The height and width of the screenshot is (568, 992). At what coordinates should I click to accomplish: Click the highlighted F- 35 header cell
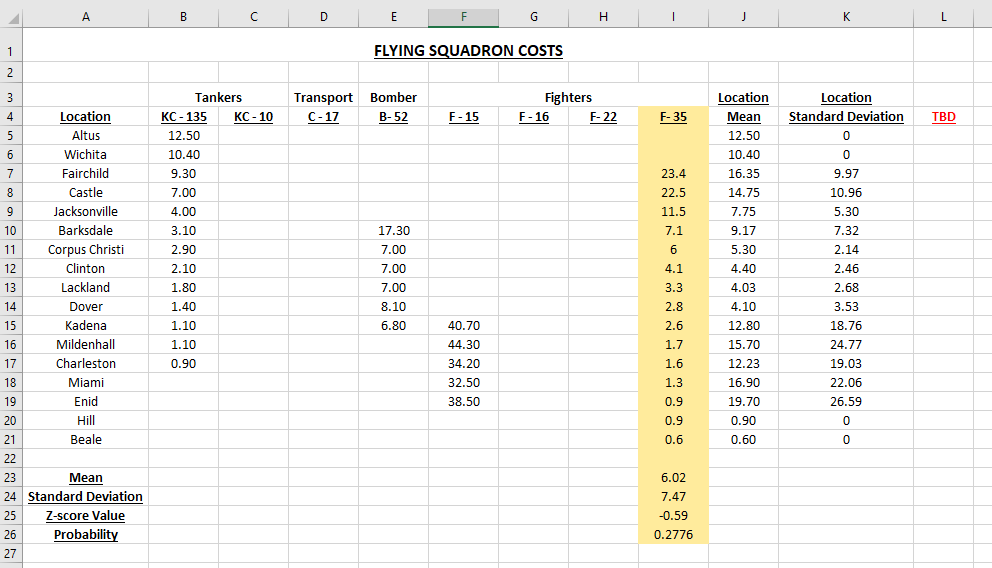673,116
